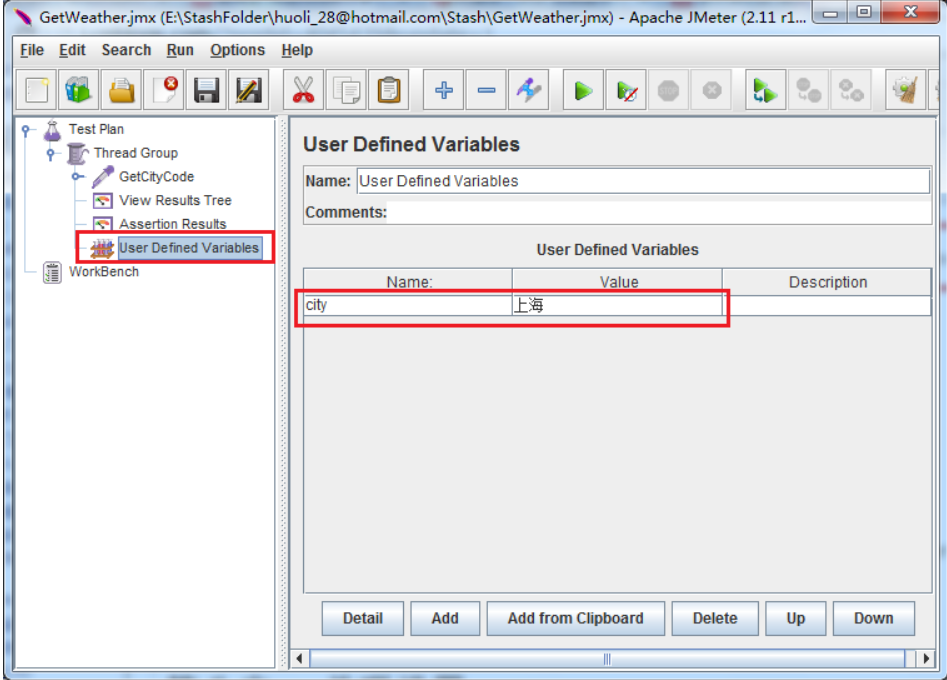The width and height of the screenshot is (947, 680).
Task: Expand the GetCityCode tree node handle
Action: click(76, 177)
